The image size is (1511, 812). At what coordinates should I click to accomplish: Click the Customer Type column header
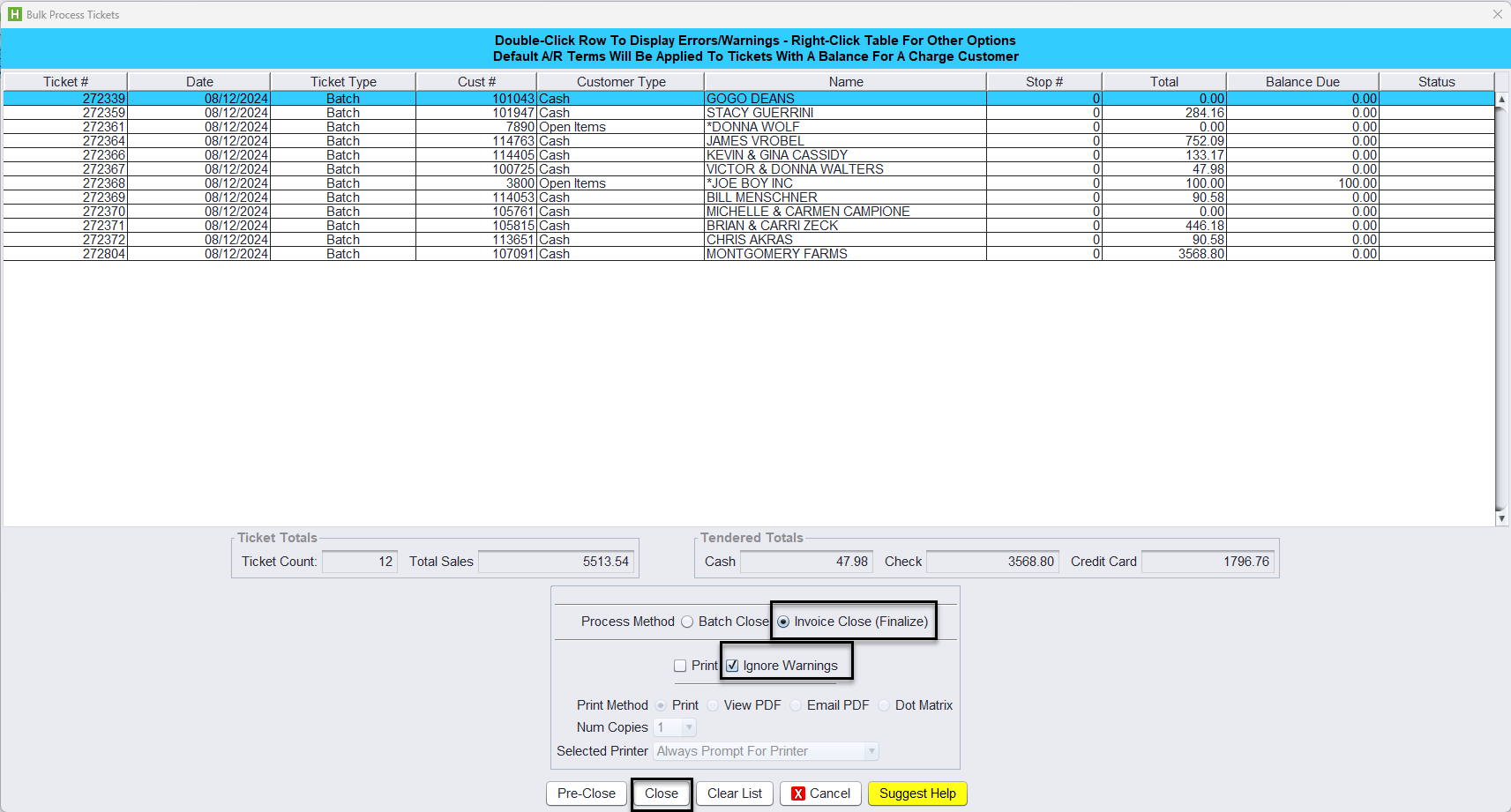[x=621, y=82]
